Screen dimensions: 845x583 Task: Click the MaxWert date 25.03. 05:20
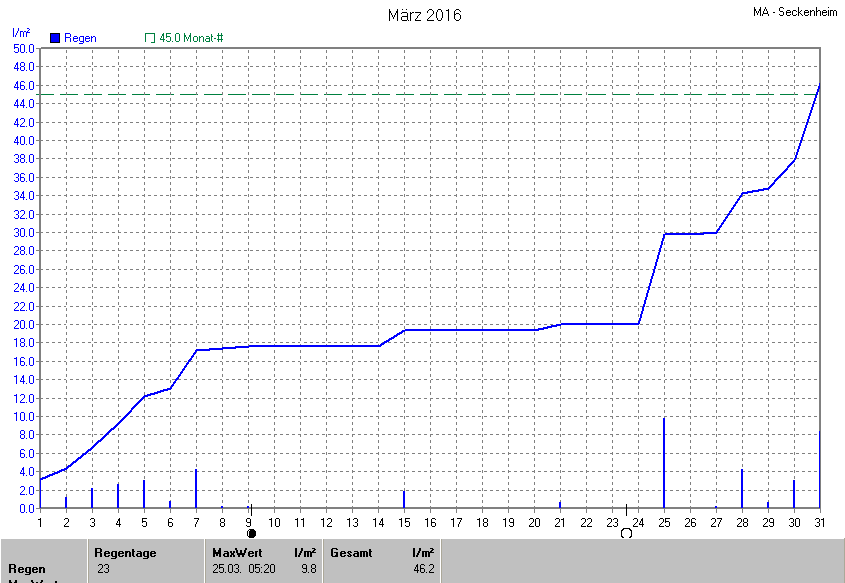click(243, 569)
